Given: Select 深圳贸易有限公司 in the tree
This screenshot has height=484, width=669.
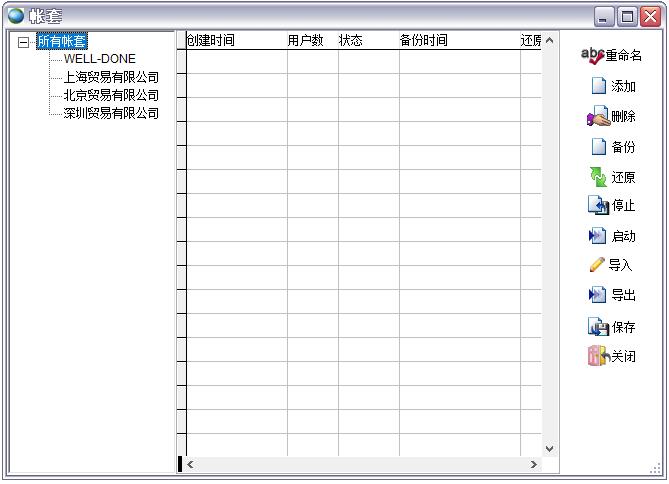Looking at the screenshot, I should (x=111, y=113).
